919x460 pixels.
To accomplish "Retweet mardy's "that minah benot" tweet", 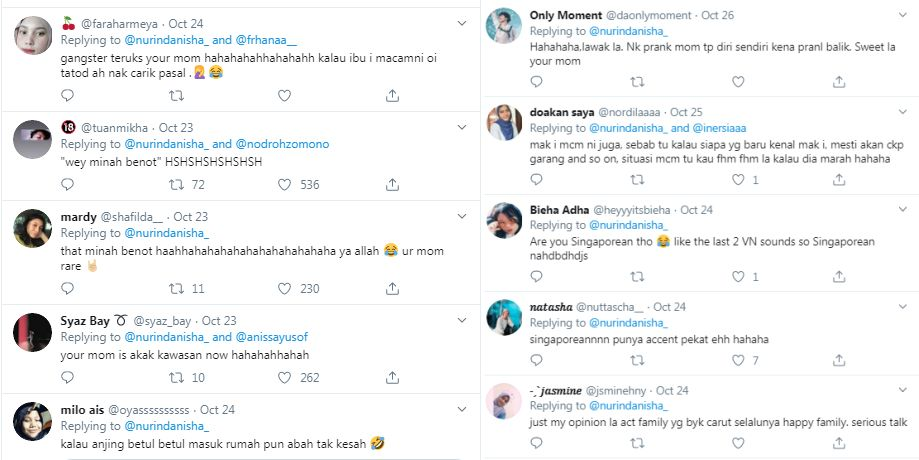I will click(x=176, y=288).
